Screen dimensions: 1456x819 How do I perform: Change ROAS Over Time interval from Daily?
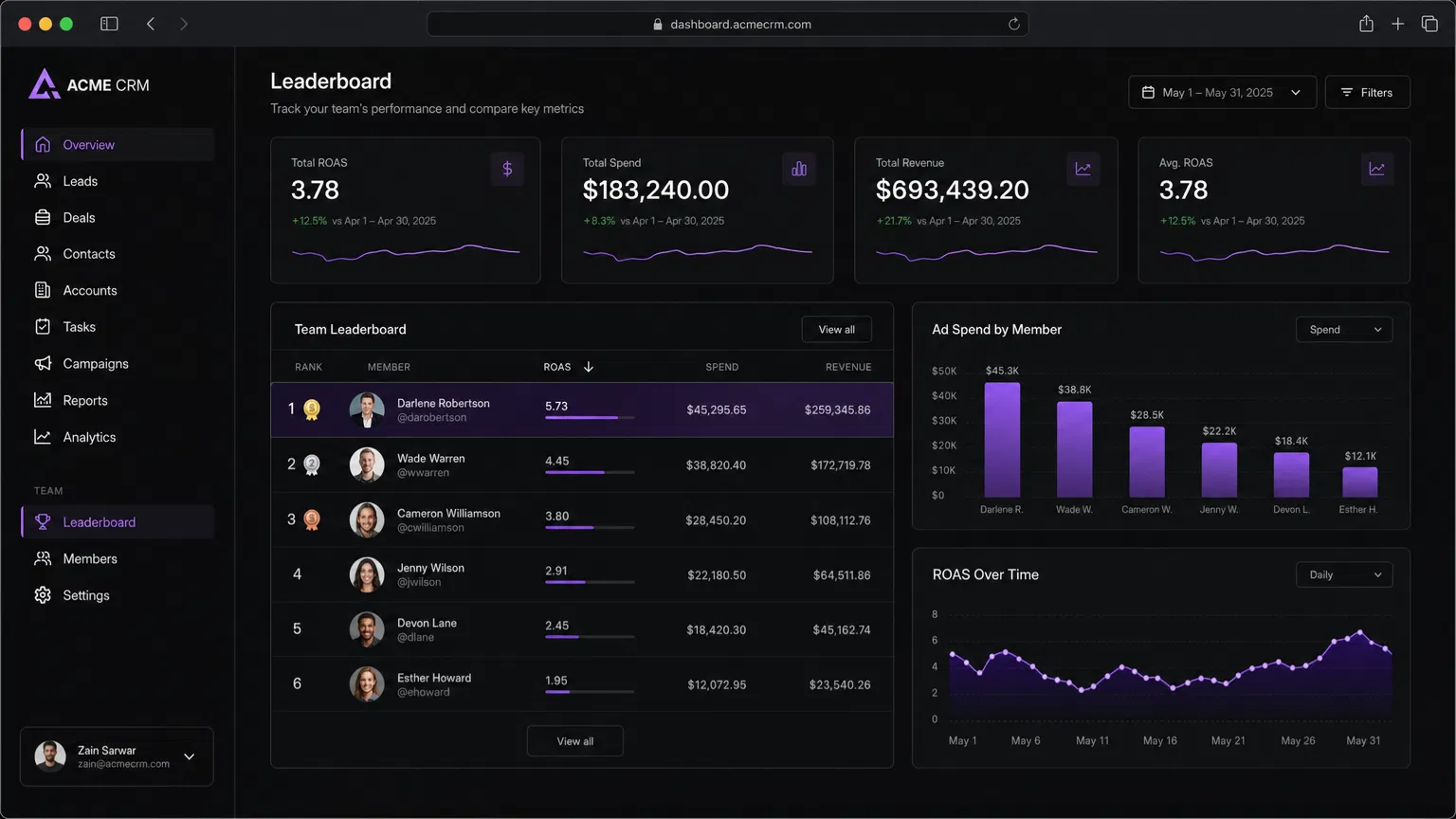[1343, 574]
